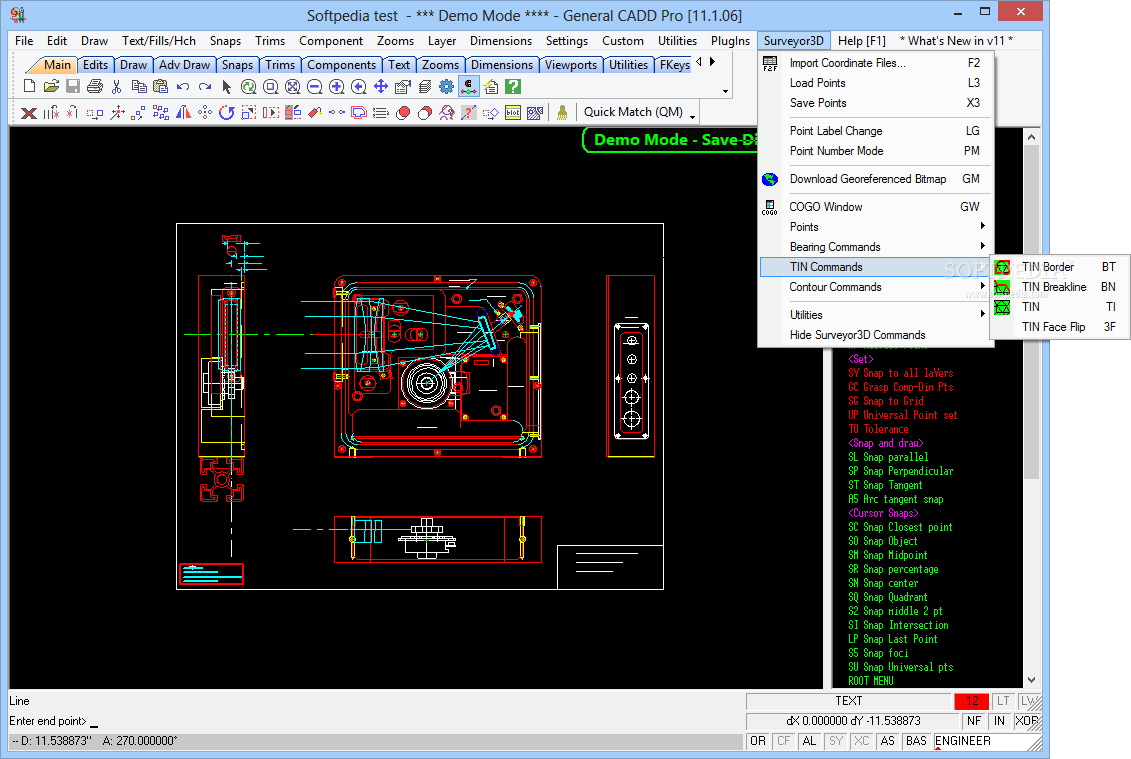Screen dimensions: 1131x759
Task: Click the Enter end point command line
Action: (375, 721)
